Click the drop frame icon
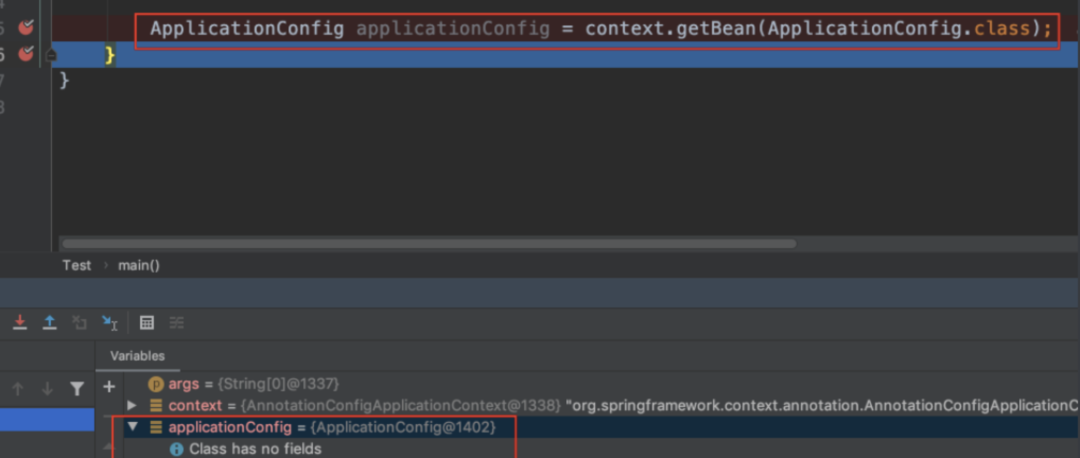Viewport: 1080px width, 458px height. pos(80,322)
